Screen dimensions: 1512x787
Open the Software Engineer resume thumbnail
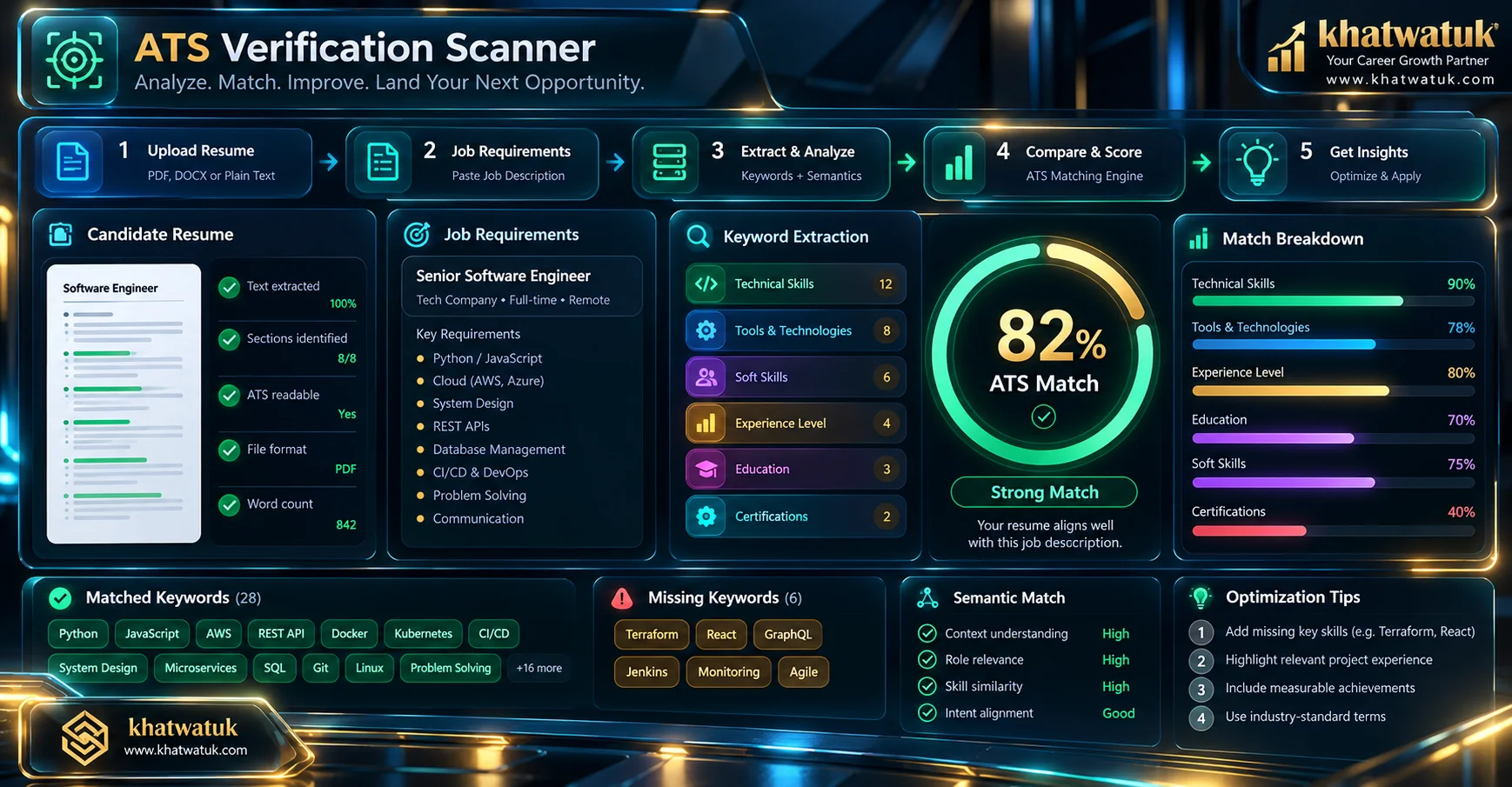(124, 404)
